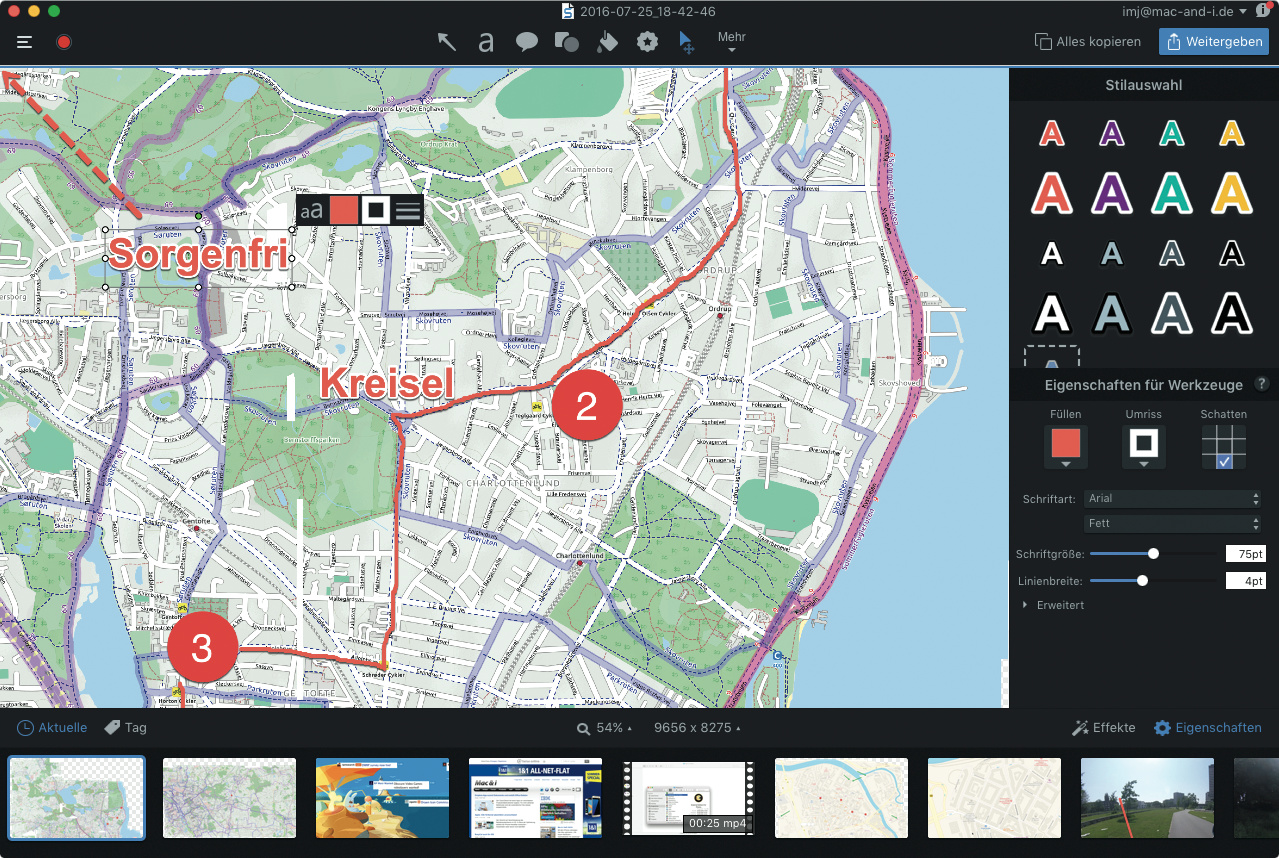Select the Arrow tool in toolbar

pyautogui.click(x=447, y=42)
